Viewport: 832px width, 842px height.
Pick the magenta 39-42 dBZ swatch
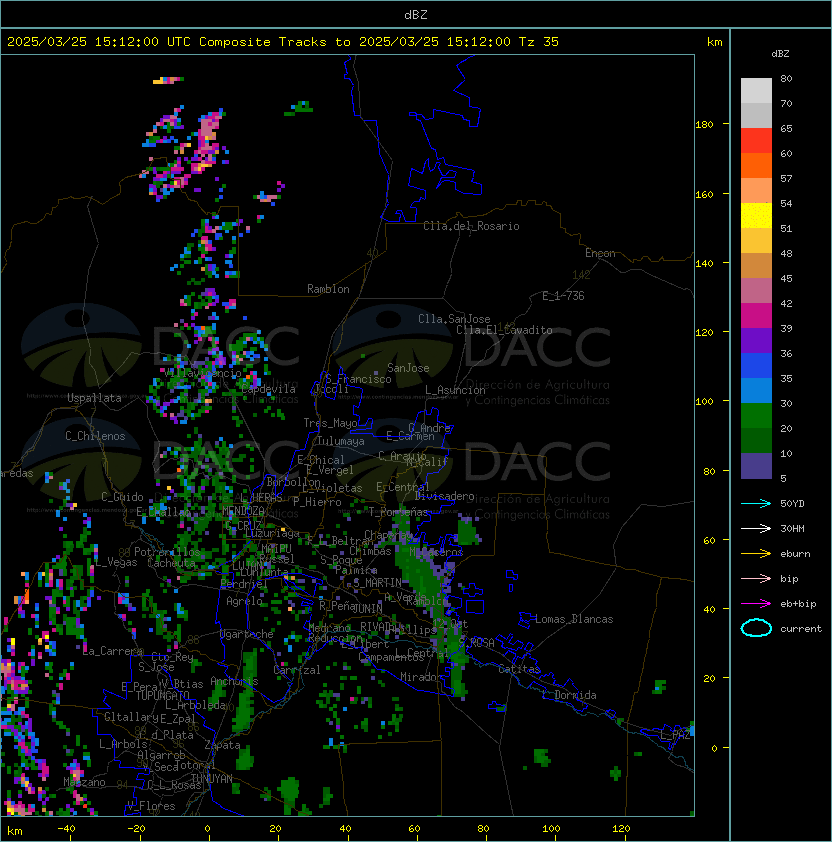[x=756, y=316]
